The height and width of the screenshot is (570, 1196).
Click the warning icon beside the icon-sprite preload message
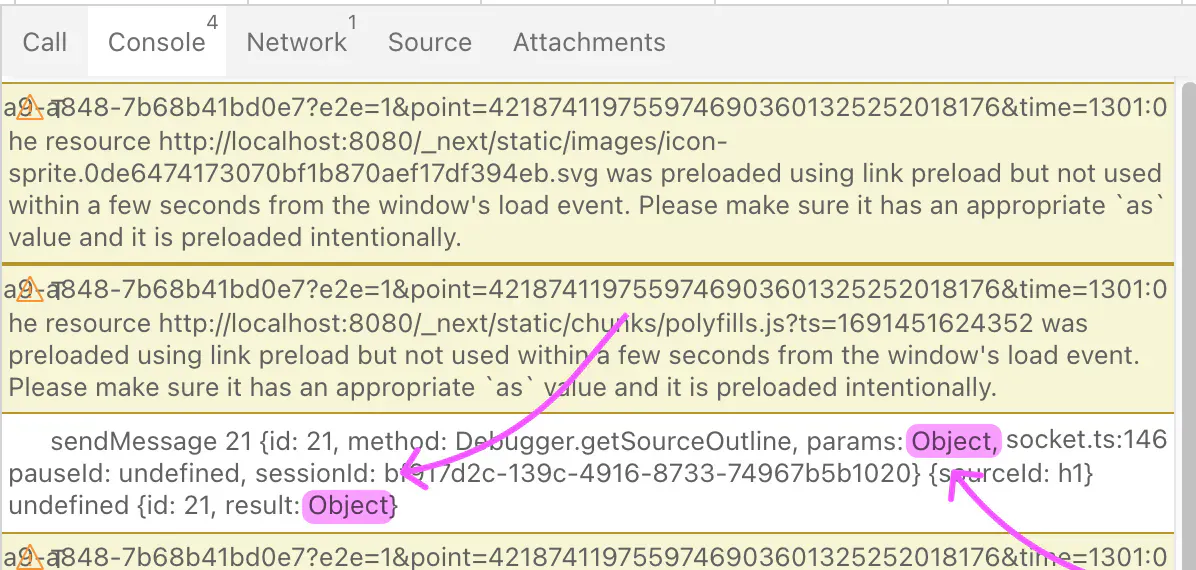(28, 108)
